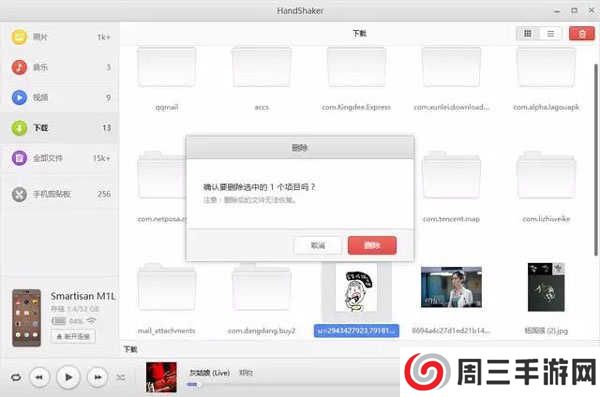Click the red trash delete toolbar button

(x=582, y=34)
